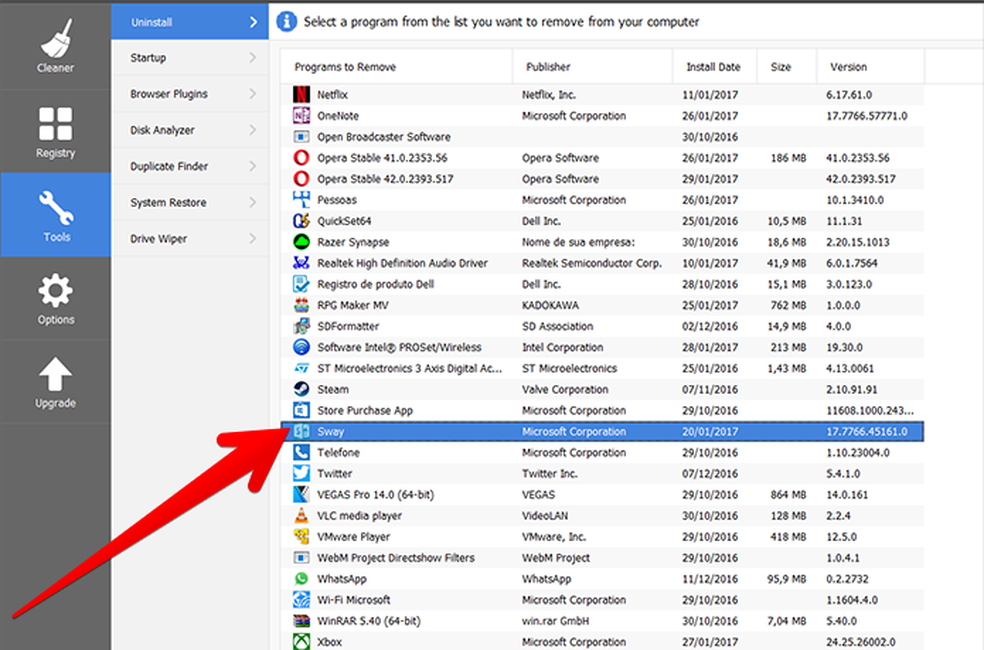The image size is (984, 650).
Task: Click the Steam icon in list
Action: pos(301,390)
